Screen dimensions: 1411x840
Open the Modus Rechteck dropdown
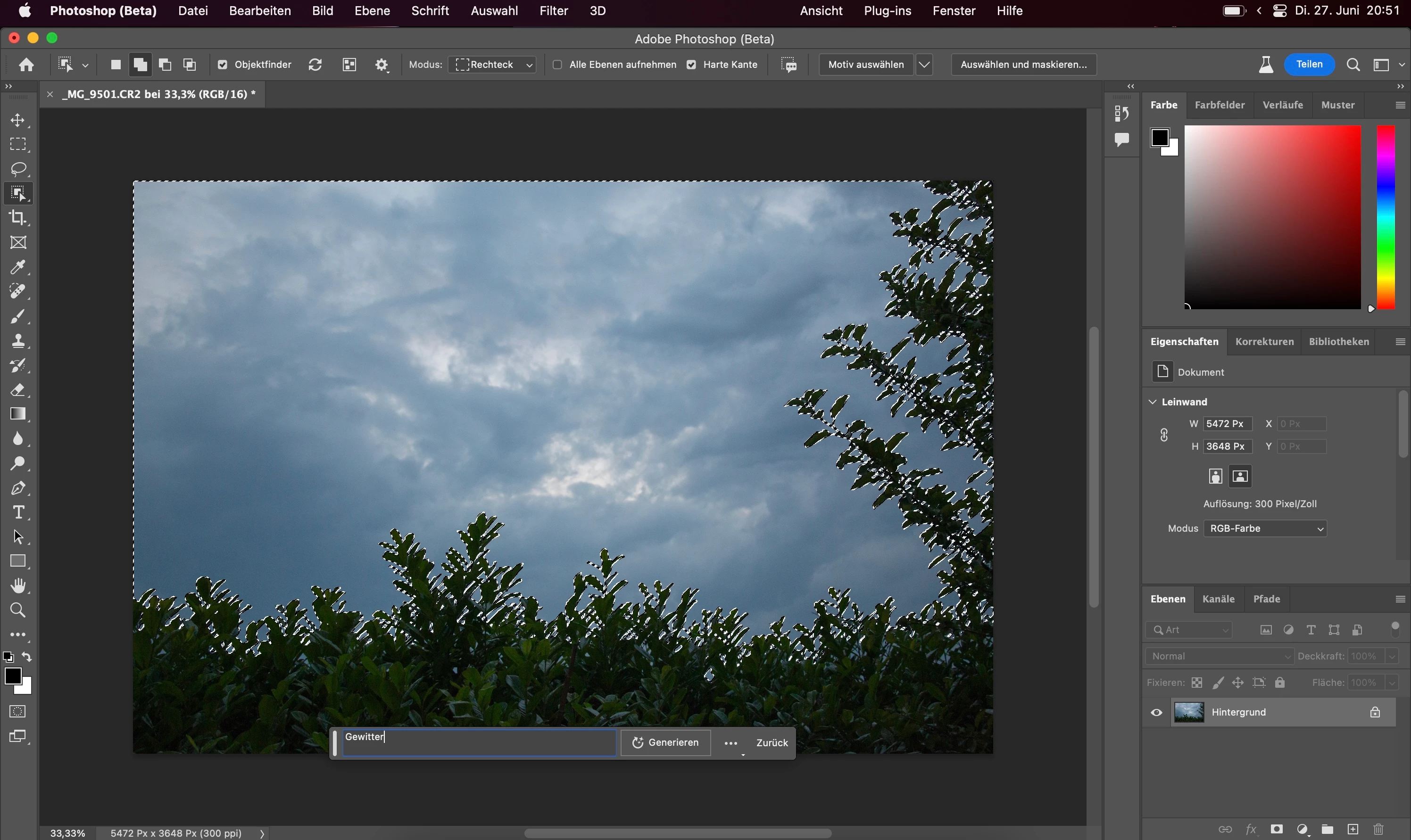[x=494, y=65]
